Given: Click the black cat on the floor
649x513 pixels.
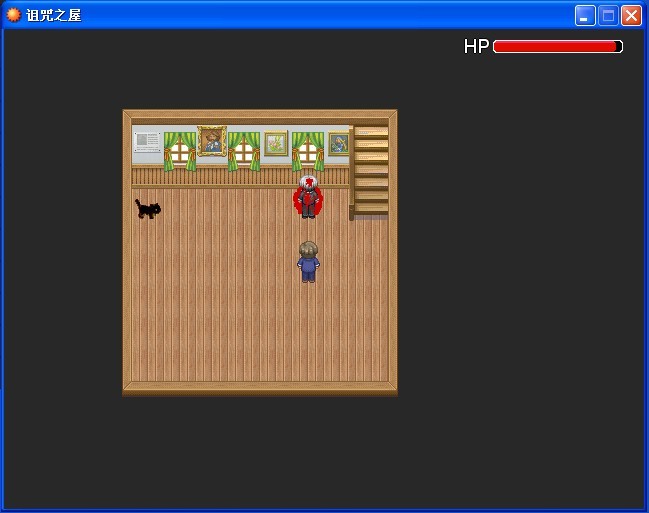Looking at the screenshot, I should (148, 209).
